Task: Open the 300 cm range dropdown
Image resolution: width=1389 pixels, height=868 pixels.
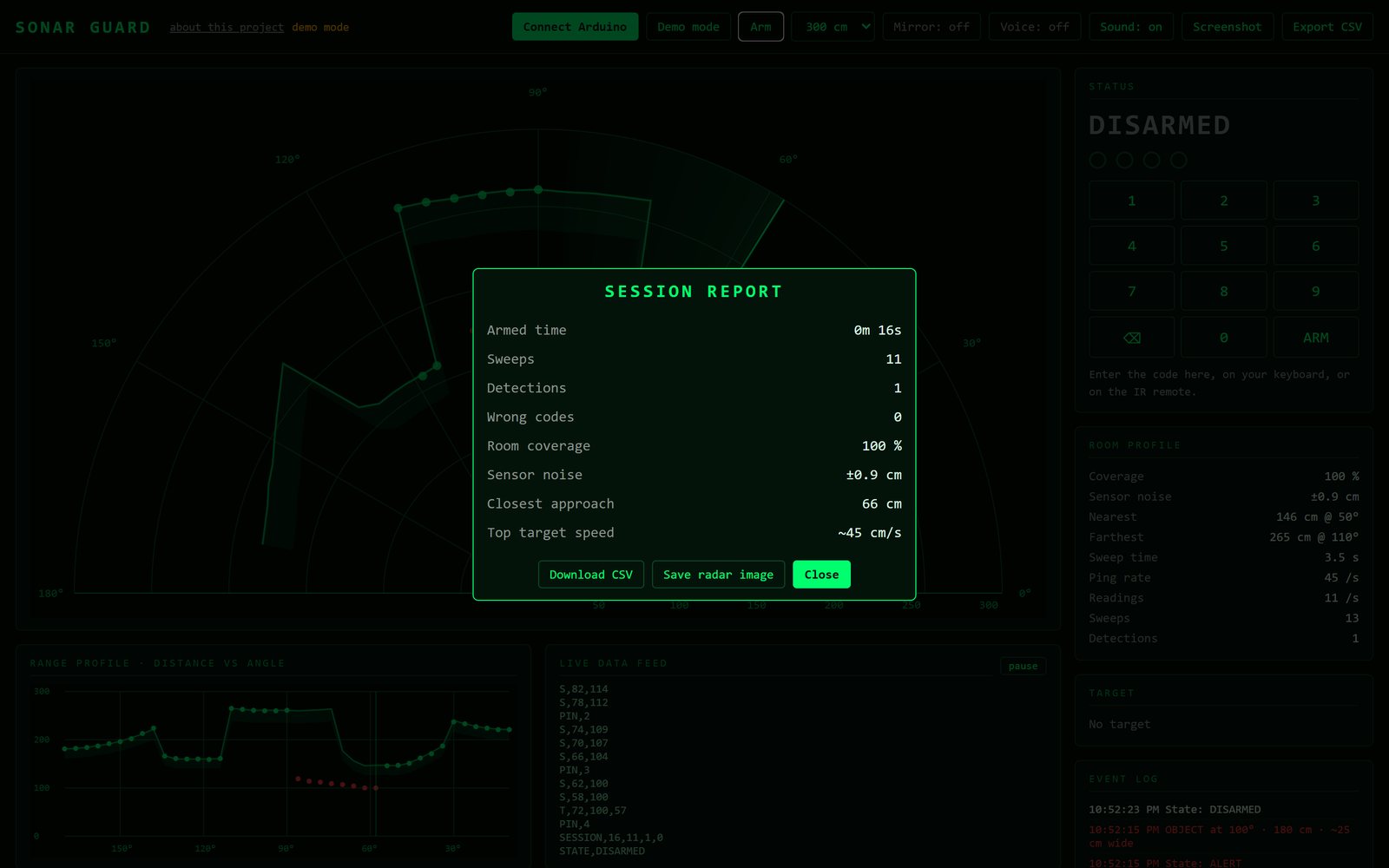Action: click(833, 27)
